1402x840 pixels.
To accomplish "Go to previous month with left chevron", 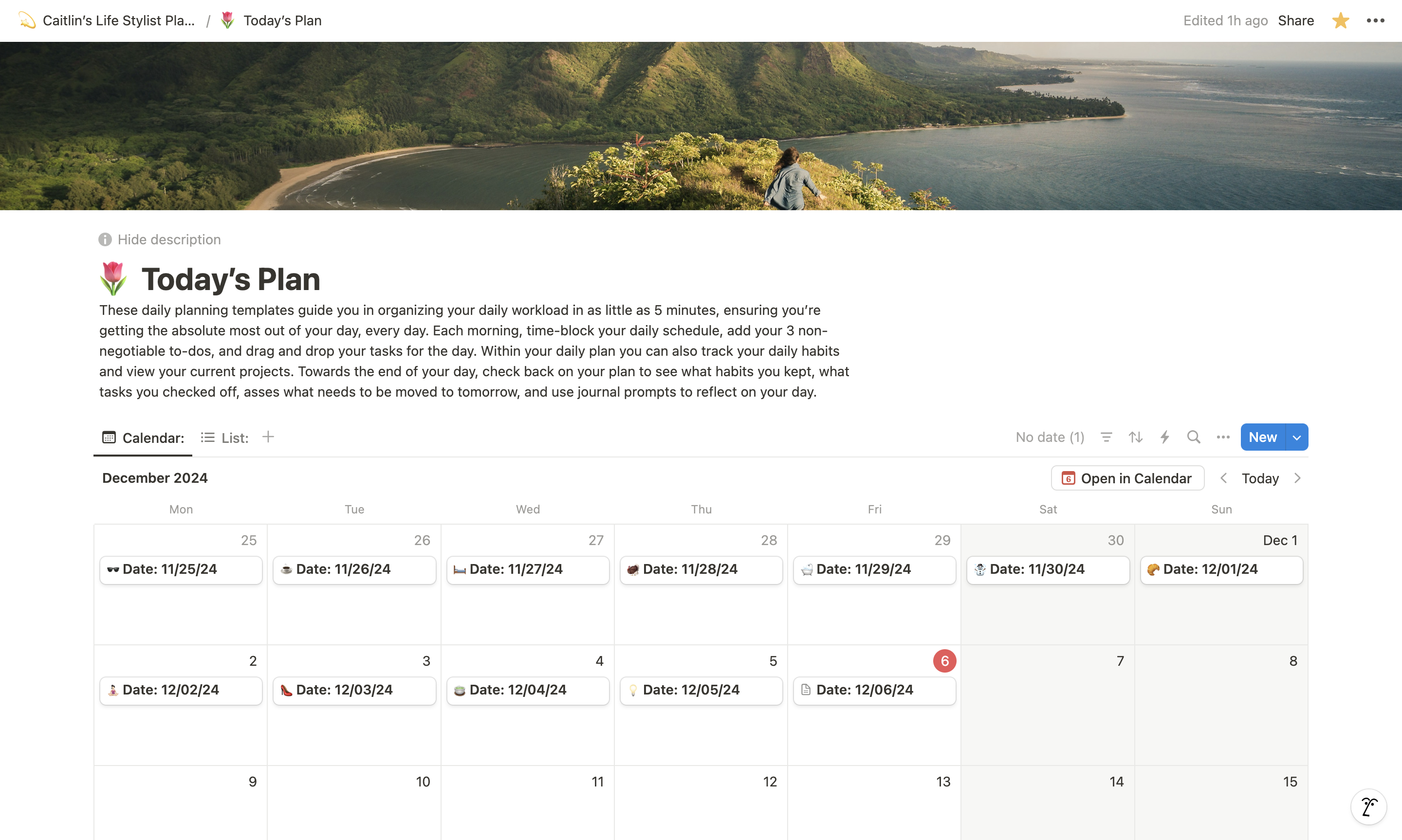I will 1223,478.
